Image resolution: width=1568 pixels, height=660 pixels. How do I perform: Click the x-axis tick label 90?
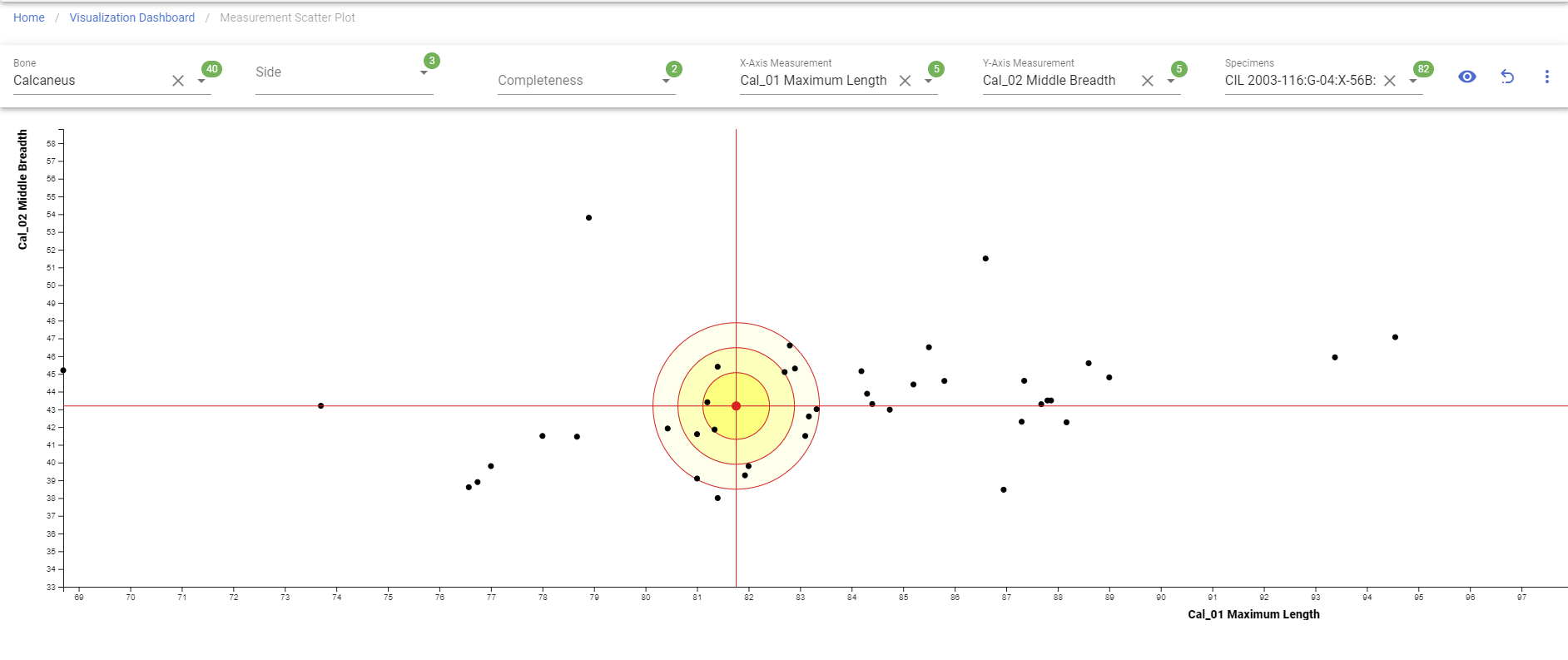tap(1161, 598)
